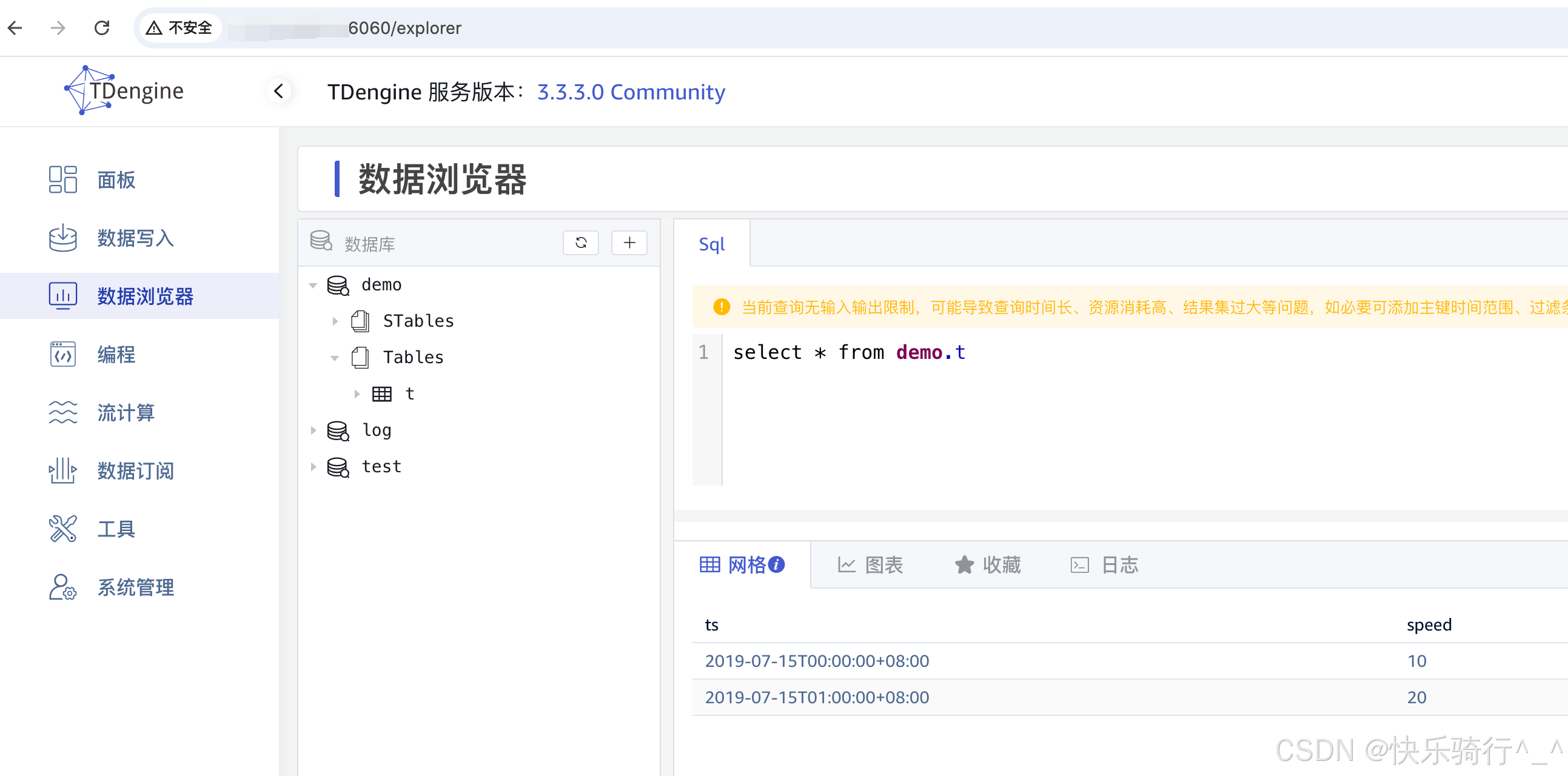Click the 数据订阅 icon
1568x776 pixels.
62,470
